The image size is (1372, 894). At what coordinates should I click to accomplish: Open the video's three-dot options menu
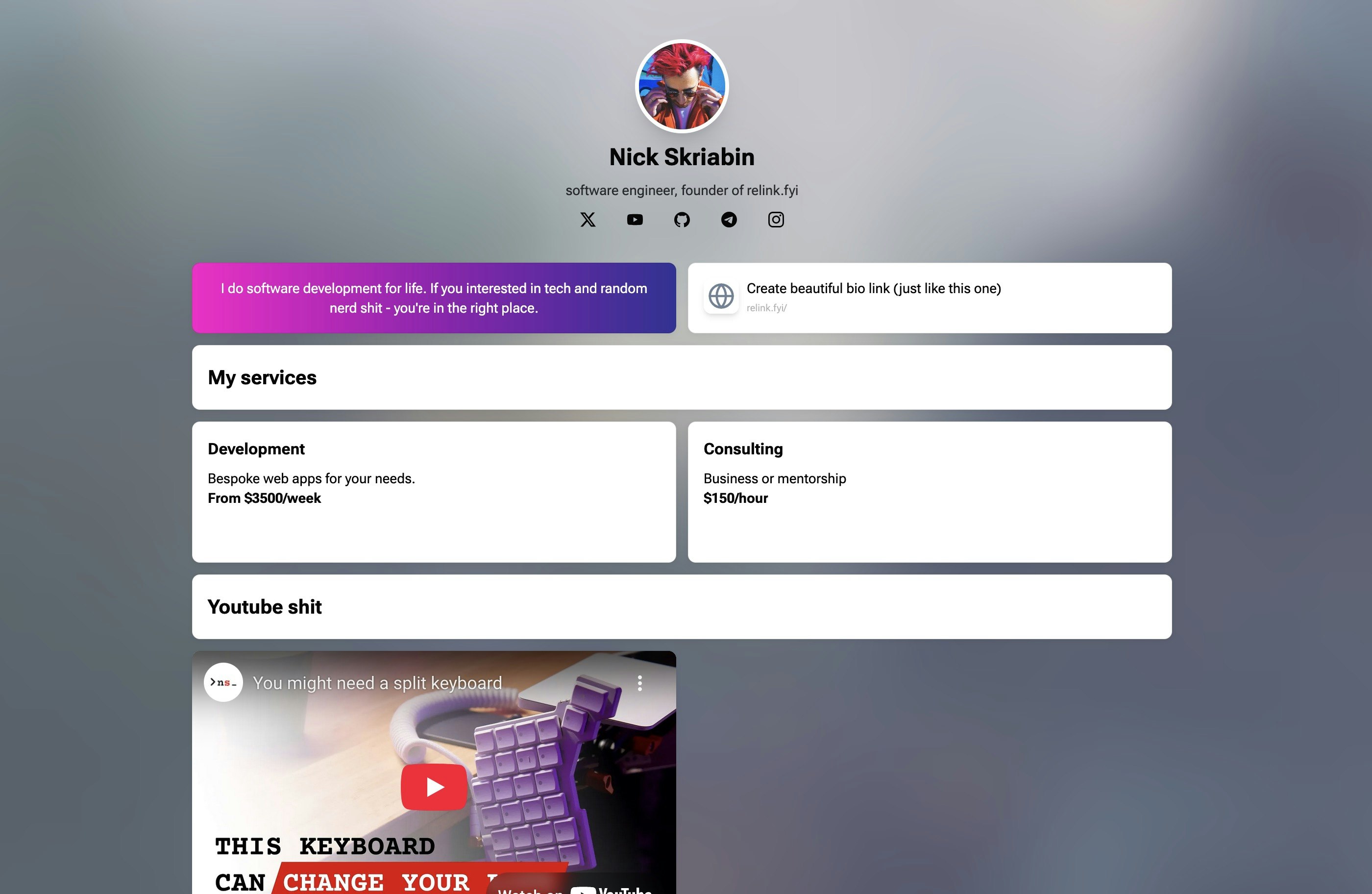pyautogui.click(x=640, y=683)
